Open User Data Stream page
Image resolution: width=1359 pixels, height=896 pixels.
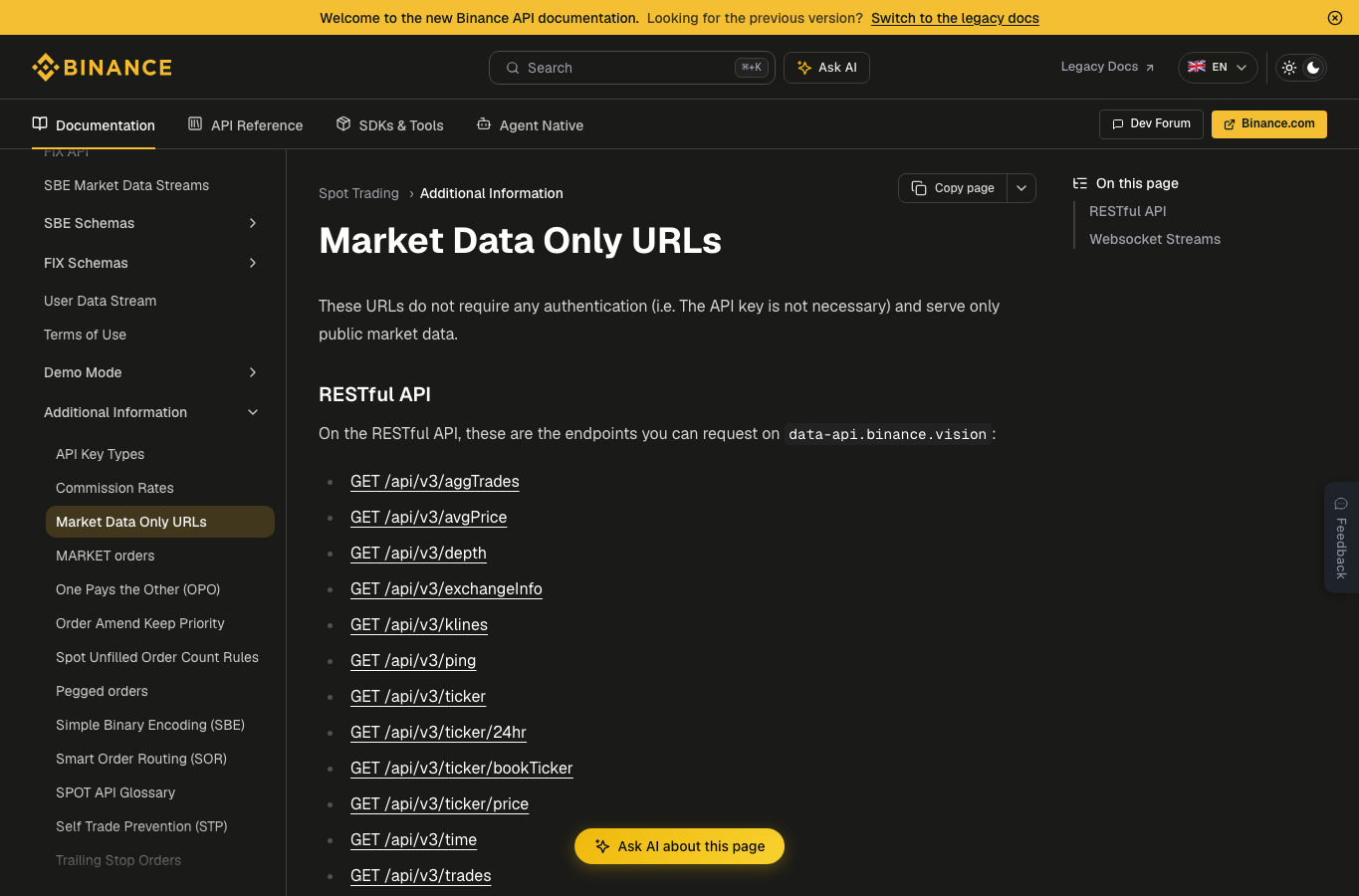(x=100, y=301)
